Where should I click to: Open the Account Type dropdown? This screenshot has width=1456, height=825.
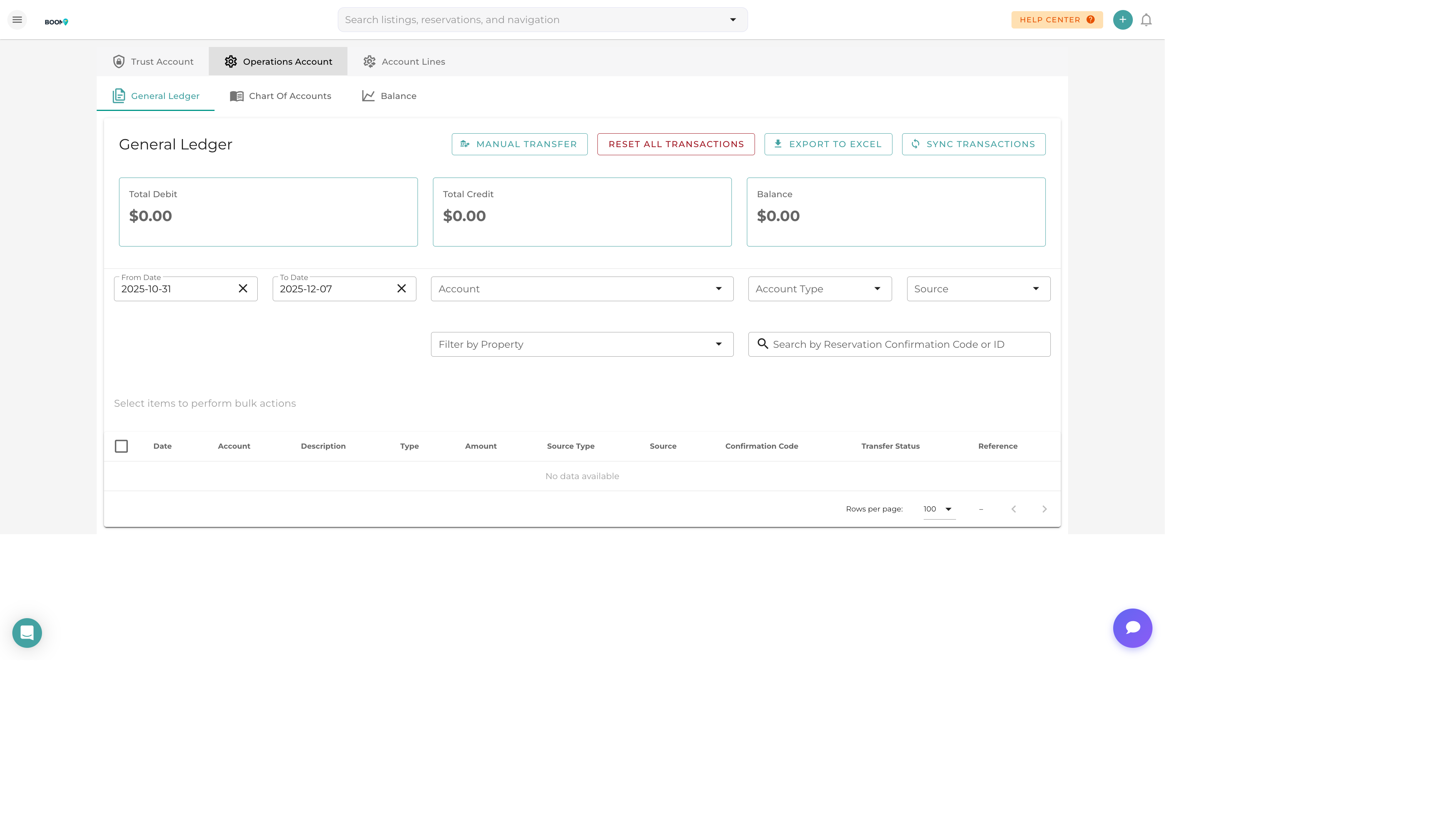click(819, 289)
